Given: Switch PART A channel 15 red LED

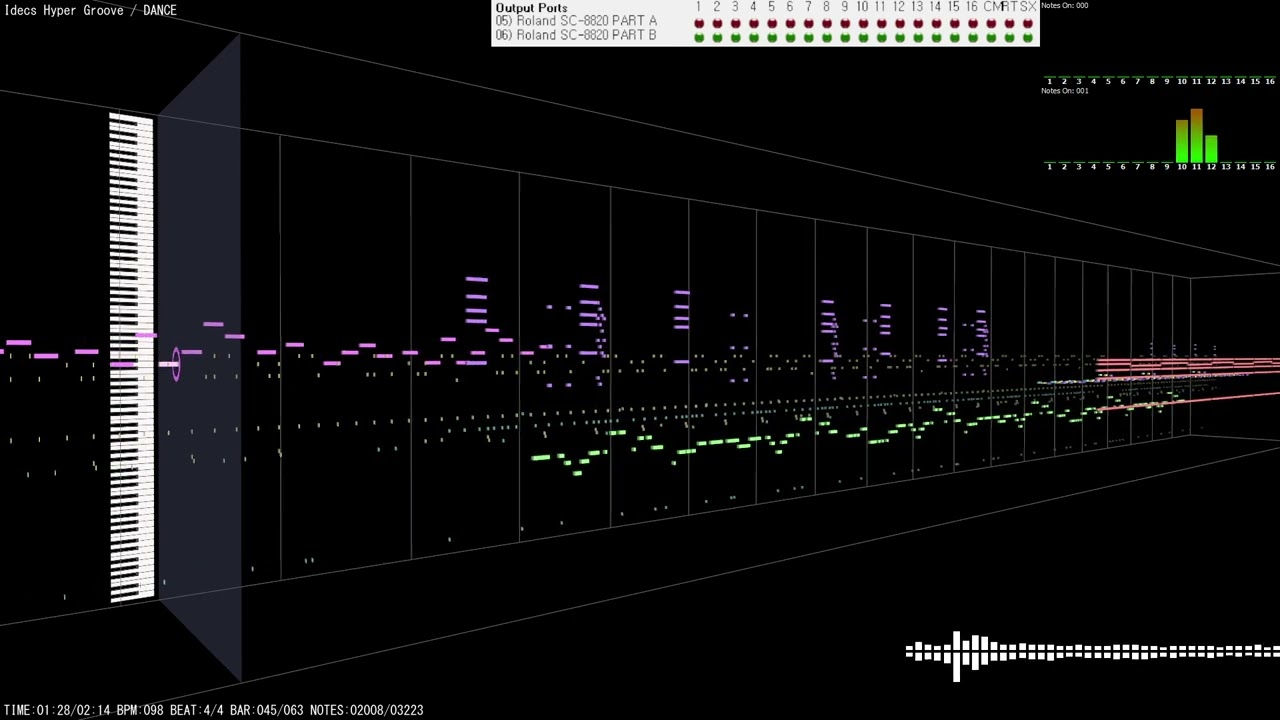Looking at the screenshot, I should [x=954, y=23].
